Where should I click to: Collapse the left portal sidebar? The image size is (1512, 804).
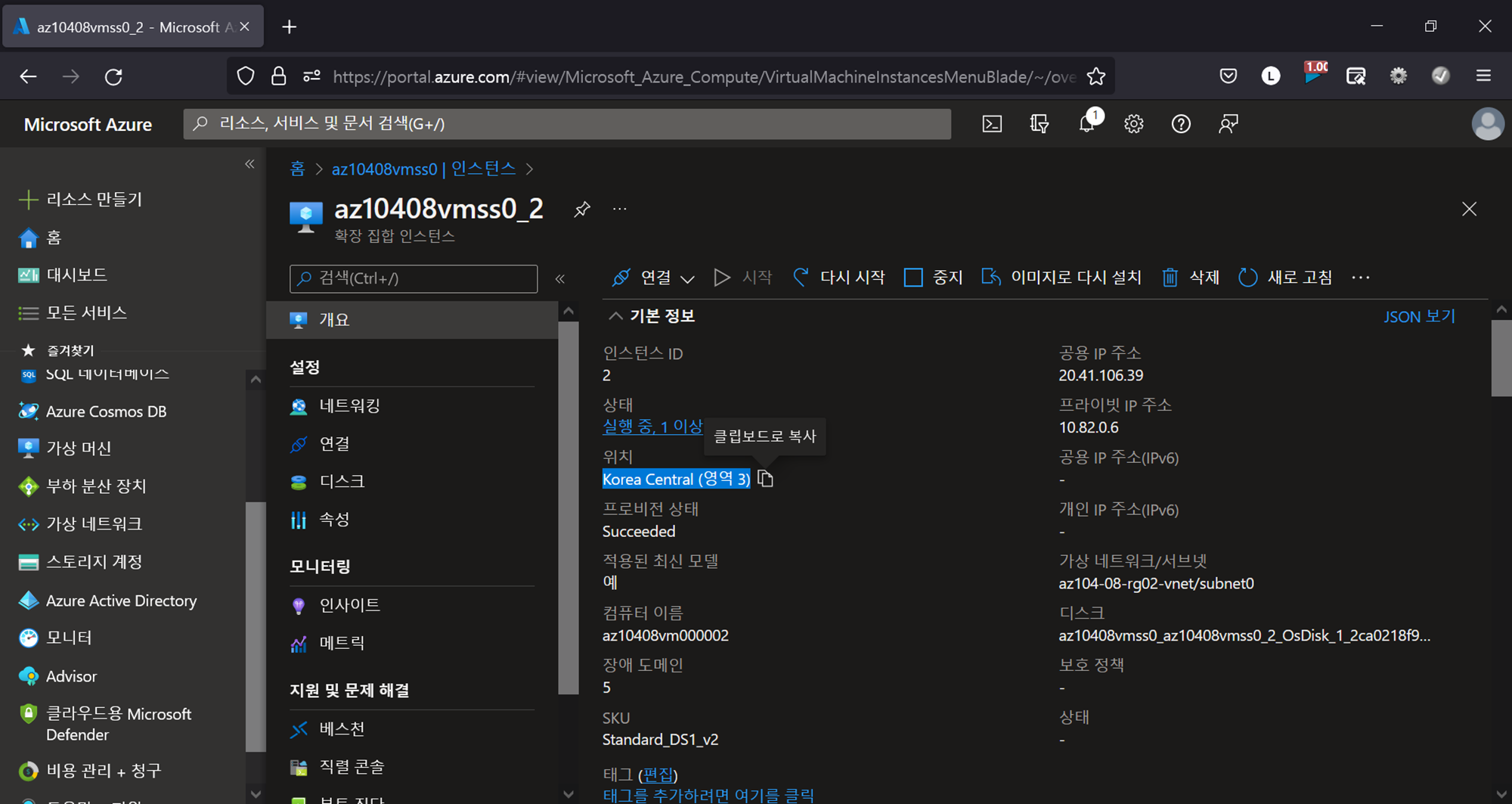point(249,164)
